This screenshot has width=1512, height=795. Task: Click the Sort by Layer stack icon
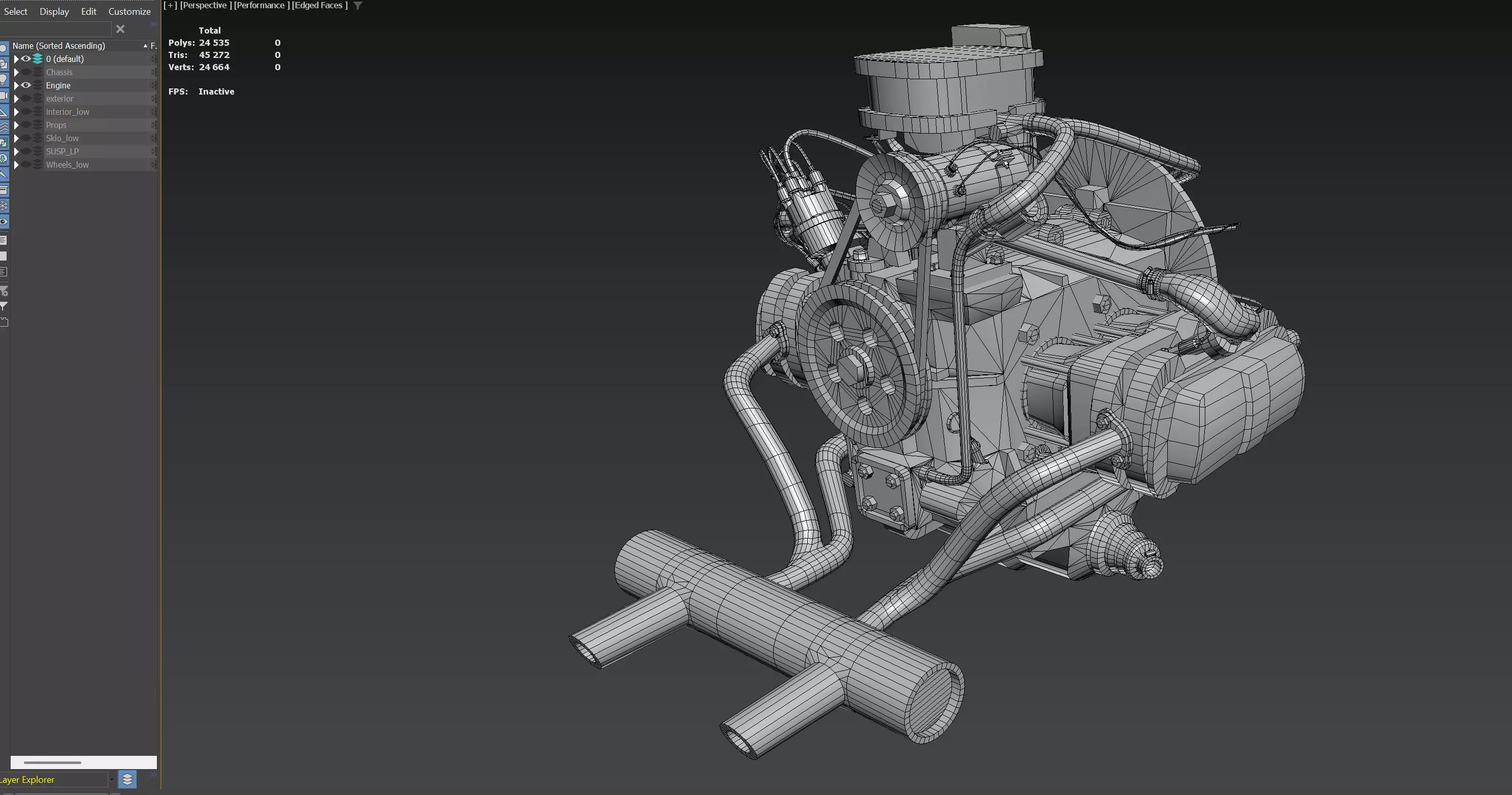[x=127, y=779]
